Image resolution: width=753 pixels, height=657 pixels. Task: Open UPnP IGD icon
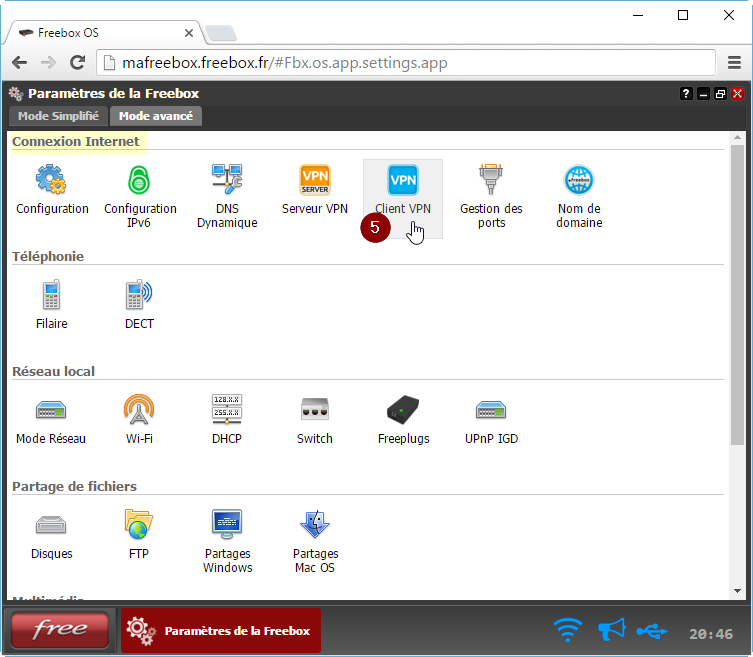tap(491, 410)
